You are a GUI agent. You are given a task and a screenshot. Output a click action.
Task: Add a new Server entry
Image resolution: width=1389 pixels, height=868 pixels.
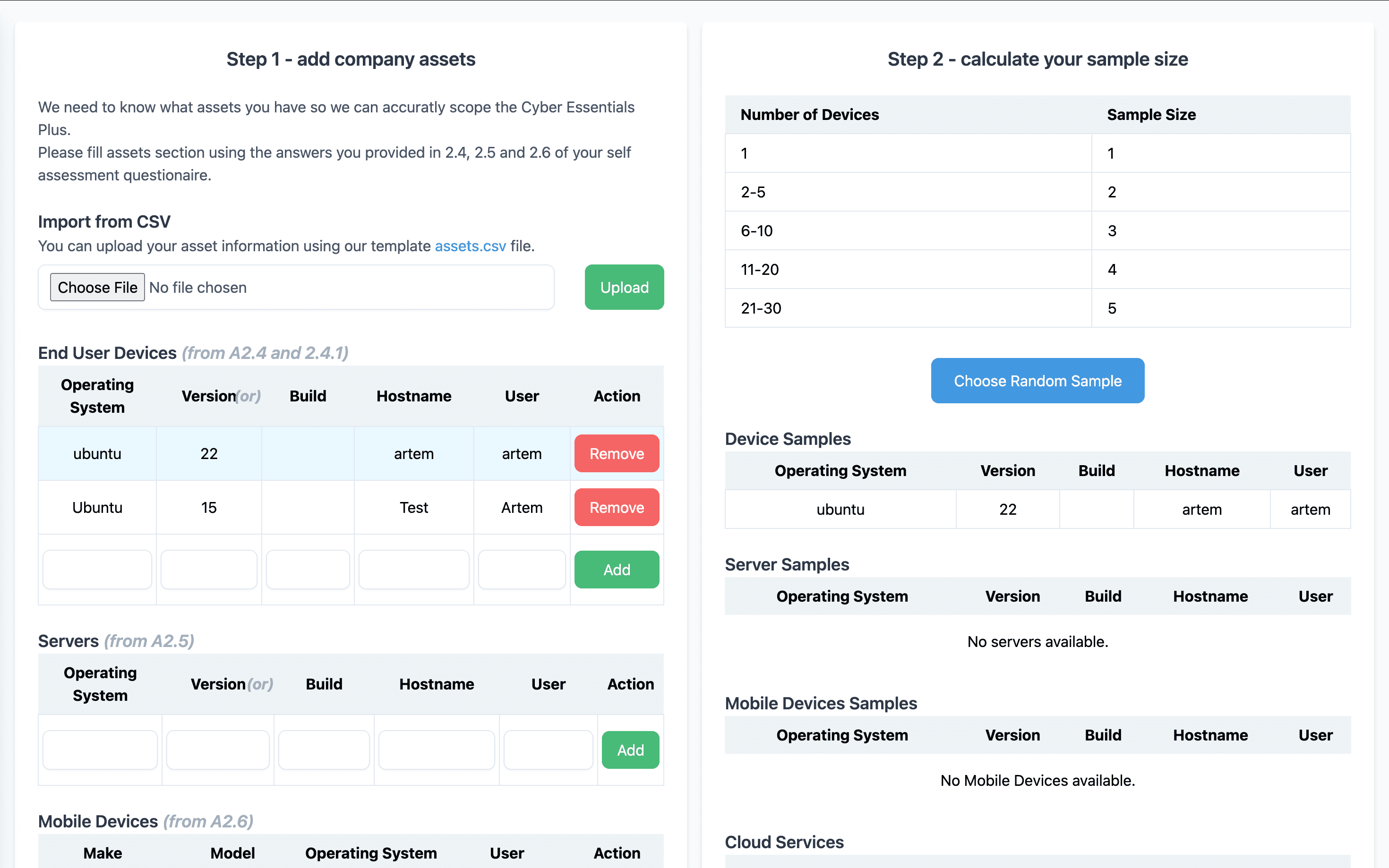click(x=630, y=750)
